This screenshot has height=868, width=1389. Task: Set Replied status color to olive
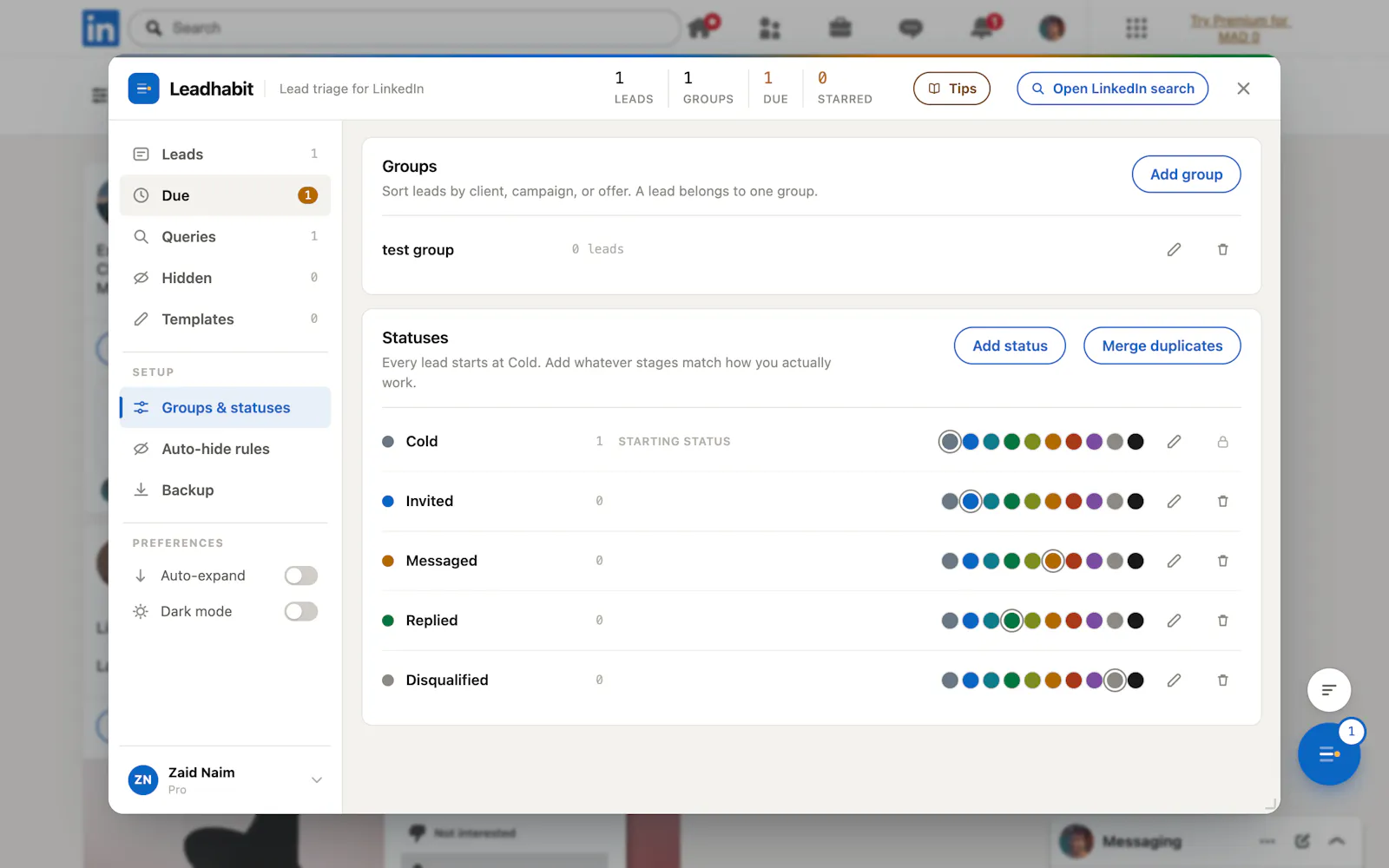point(1032,621)
